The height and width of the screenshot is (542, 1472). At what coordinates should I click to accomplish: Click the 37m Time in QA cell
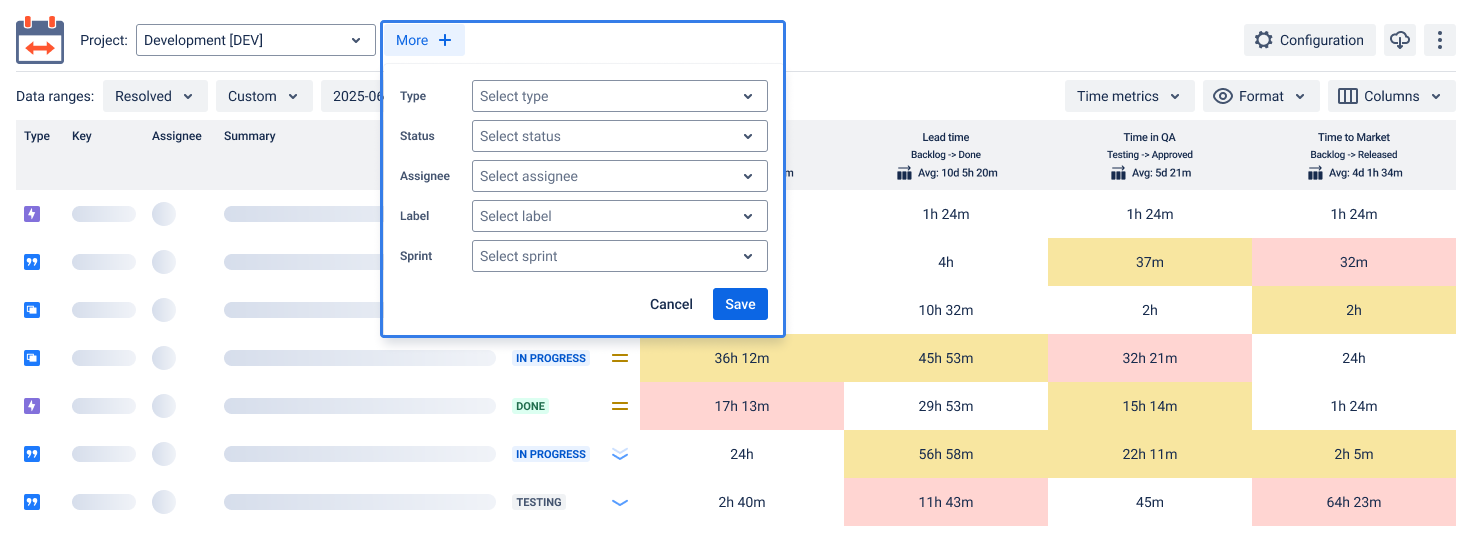pos(1150,262)
